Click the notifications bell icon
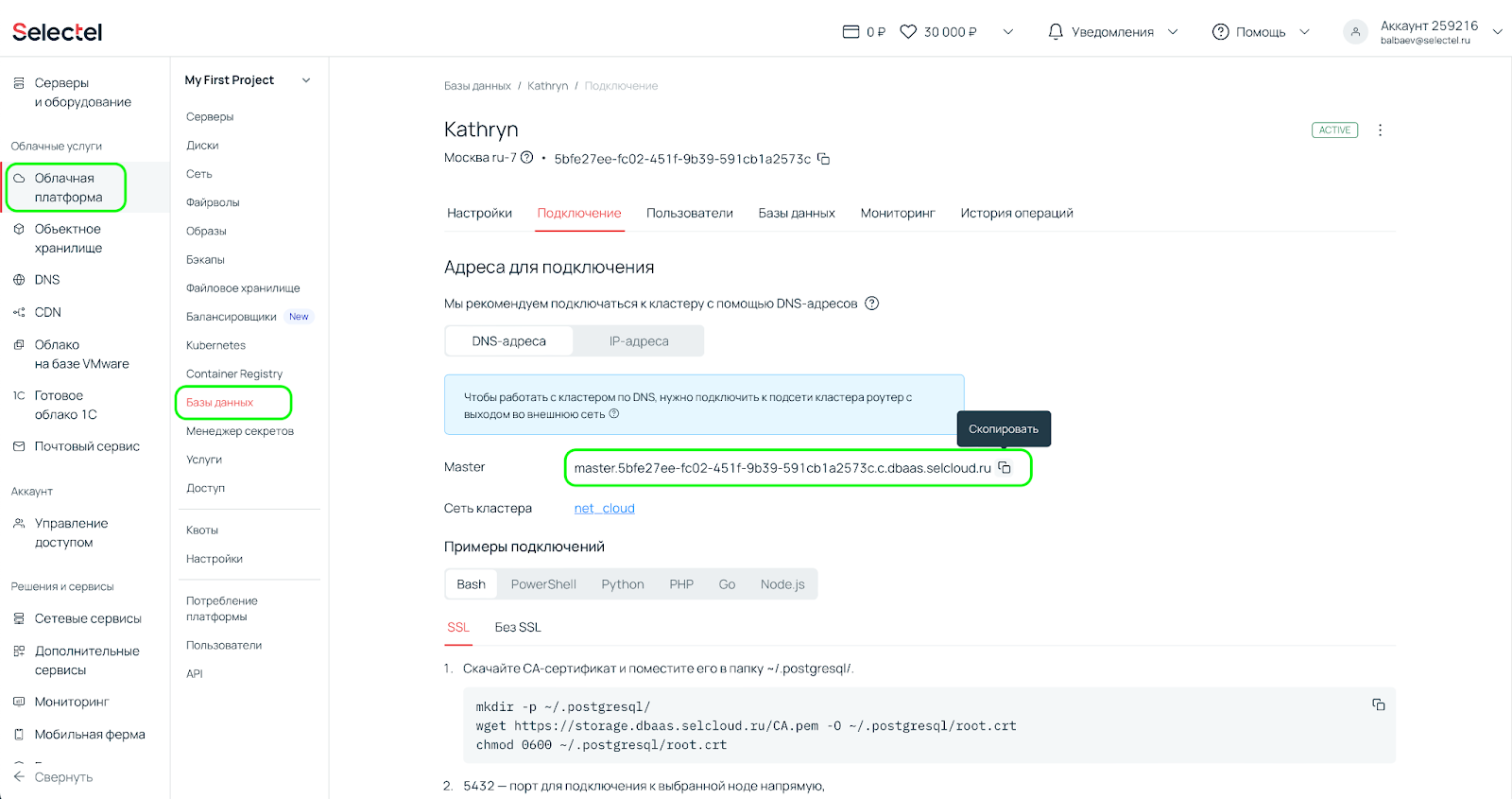 [x=1056, y=32]
